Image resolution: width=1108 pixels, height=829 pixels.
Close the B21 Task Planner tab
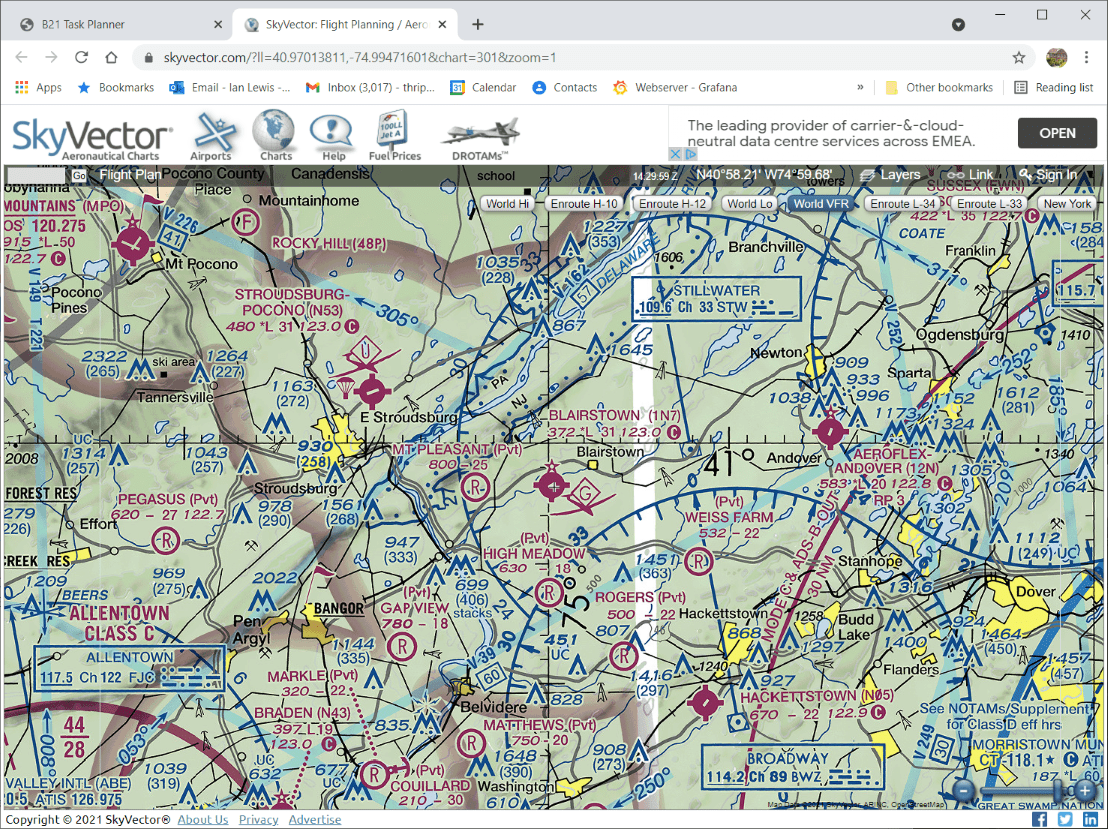[218, 24]
